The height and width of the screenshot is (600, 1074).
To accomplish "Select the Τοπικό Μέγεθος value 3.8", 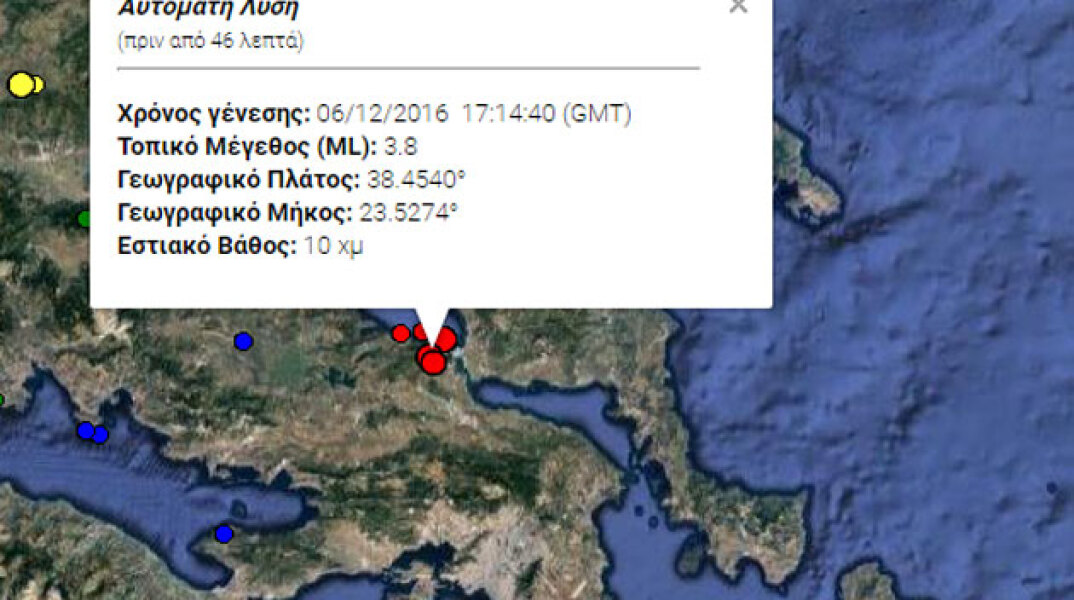I will pos(400,147).
